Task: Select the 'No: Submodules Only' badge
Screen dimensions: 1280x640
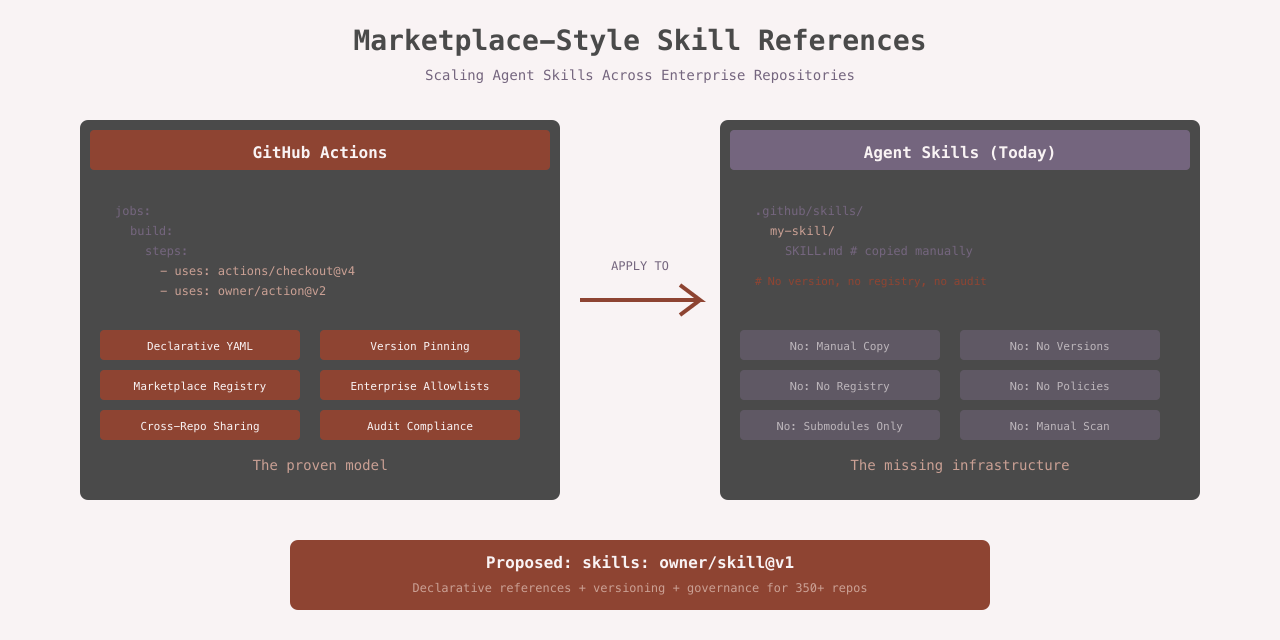Action: click(x=840, y=425)
